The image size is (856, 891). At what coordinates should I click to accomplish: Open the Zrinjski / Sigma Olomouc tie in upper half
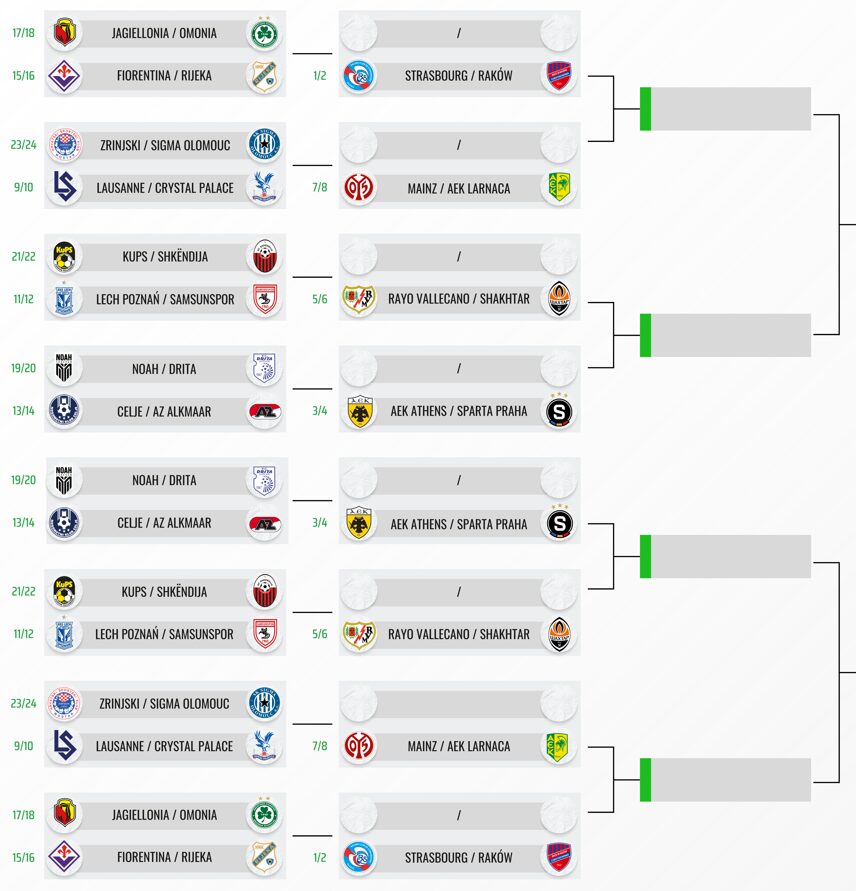pyautogui.click(x=165, y=145)
